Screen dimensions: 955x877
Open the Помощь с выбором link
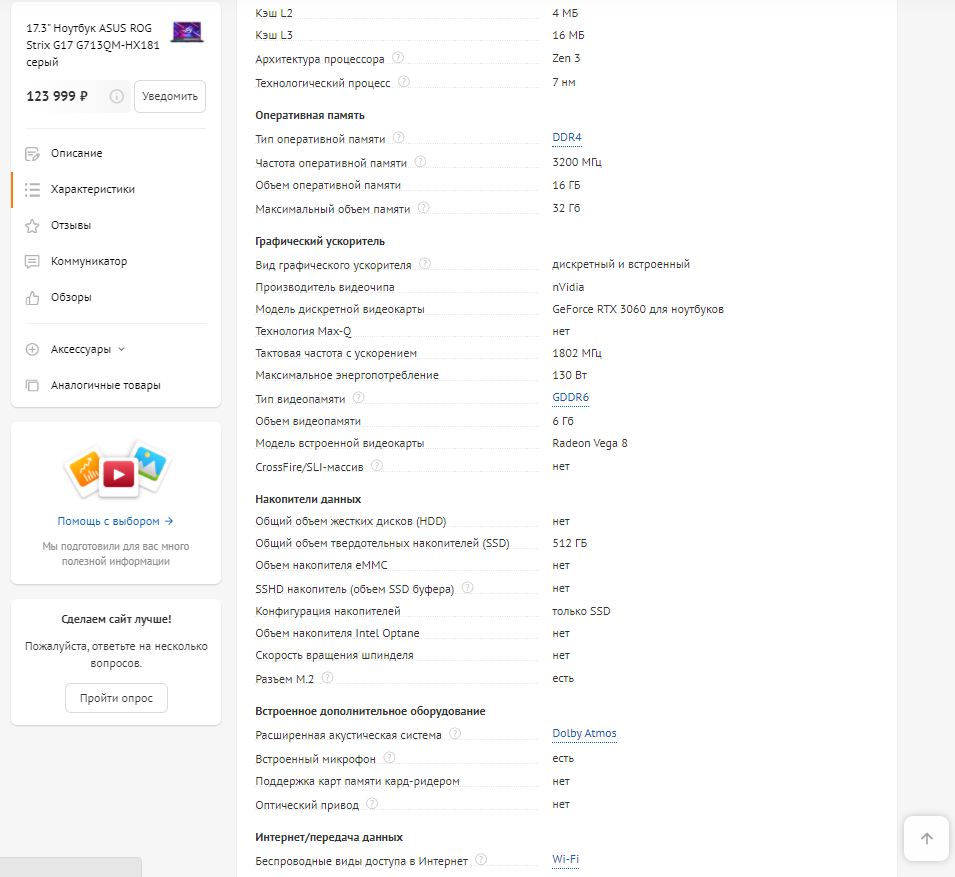pyautogui.click(x=115, y=521)
